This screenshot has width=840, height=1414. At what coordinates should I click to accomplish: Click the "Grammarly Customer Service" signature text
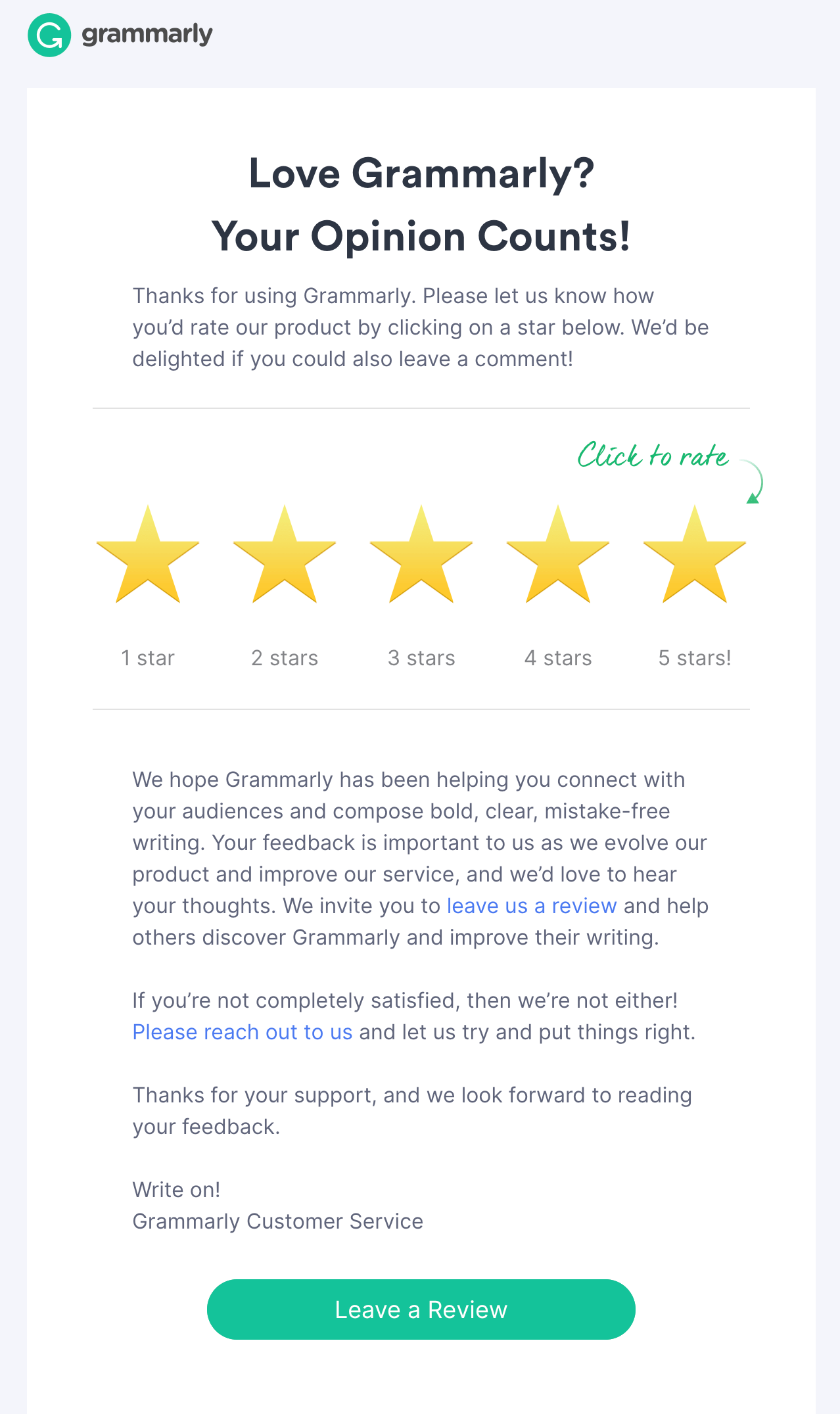[x=278, y=1221]
